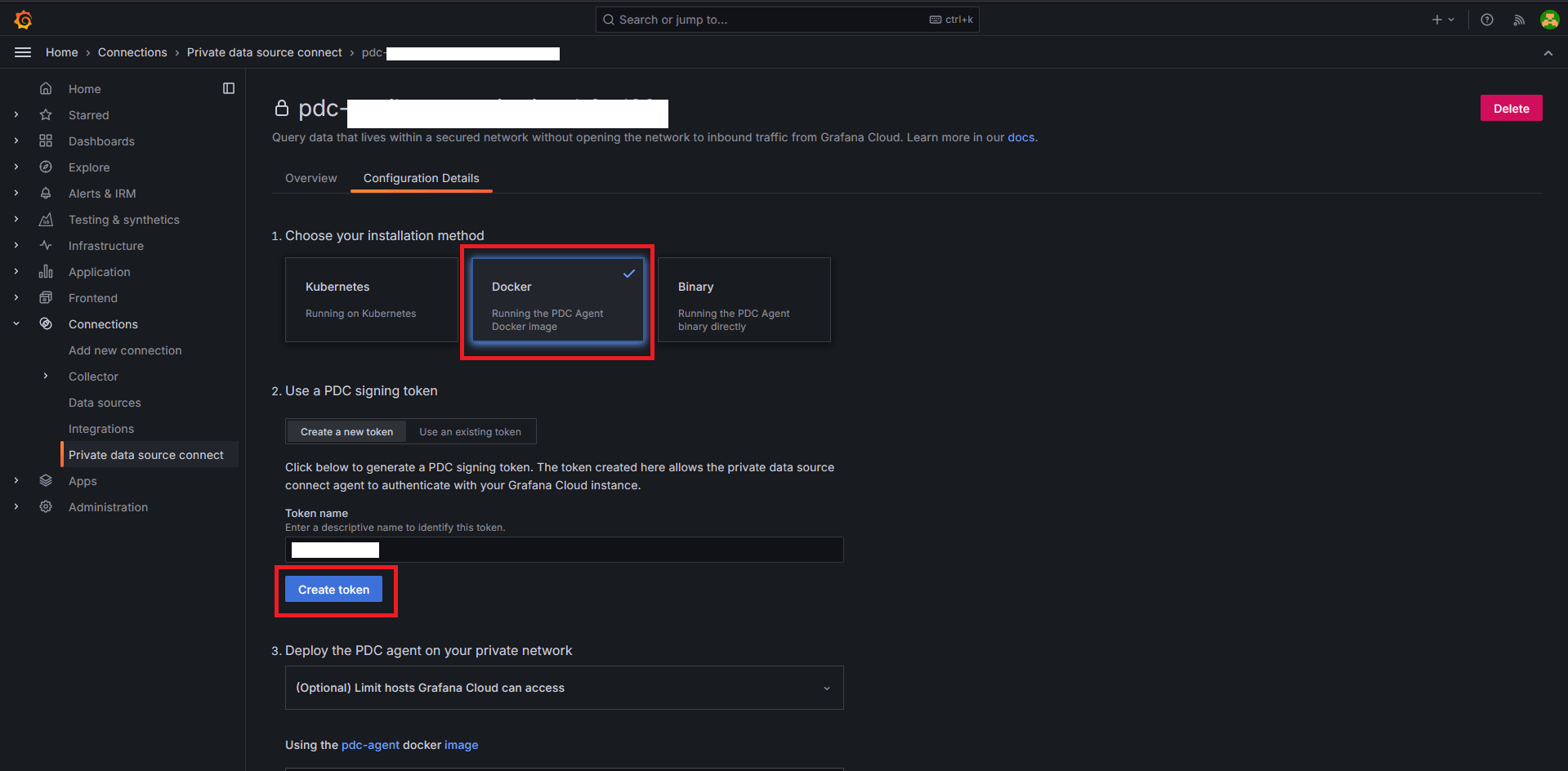Viewport: 1568px width, 771px height.
Task: Go to Connections breadcrumb
Action: click(132, 52)
